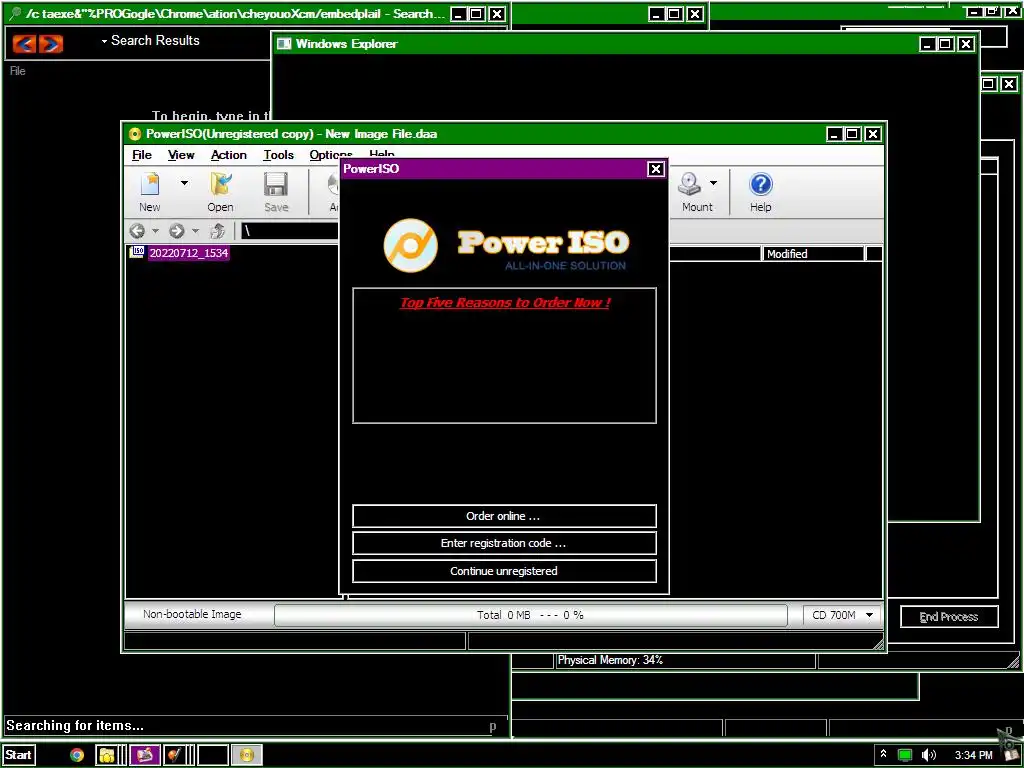Open the Forward history dropdown arrow

pyautogui.click(x=195, y=231)
